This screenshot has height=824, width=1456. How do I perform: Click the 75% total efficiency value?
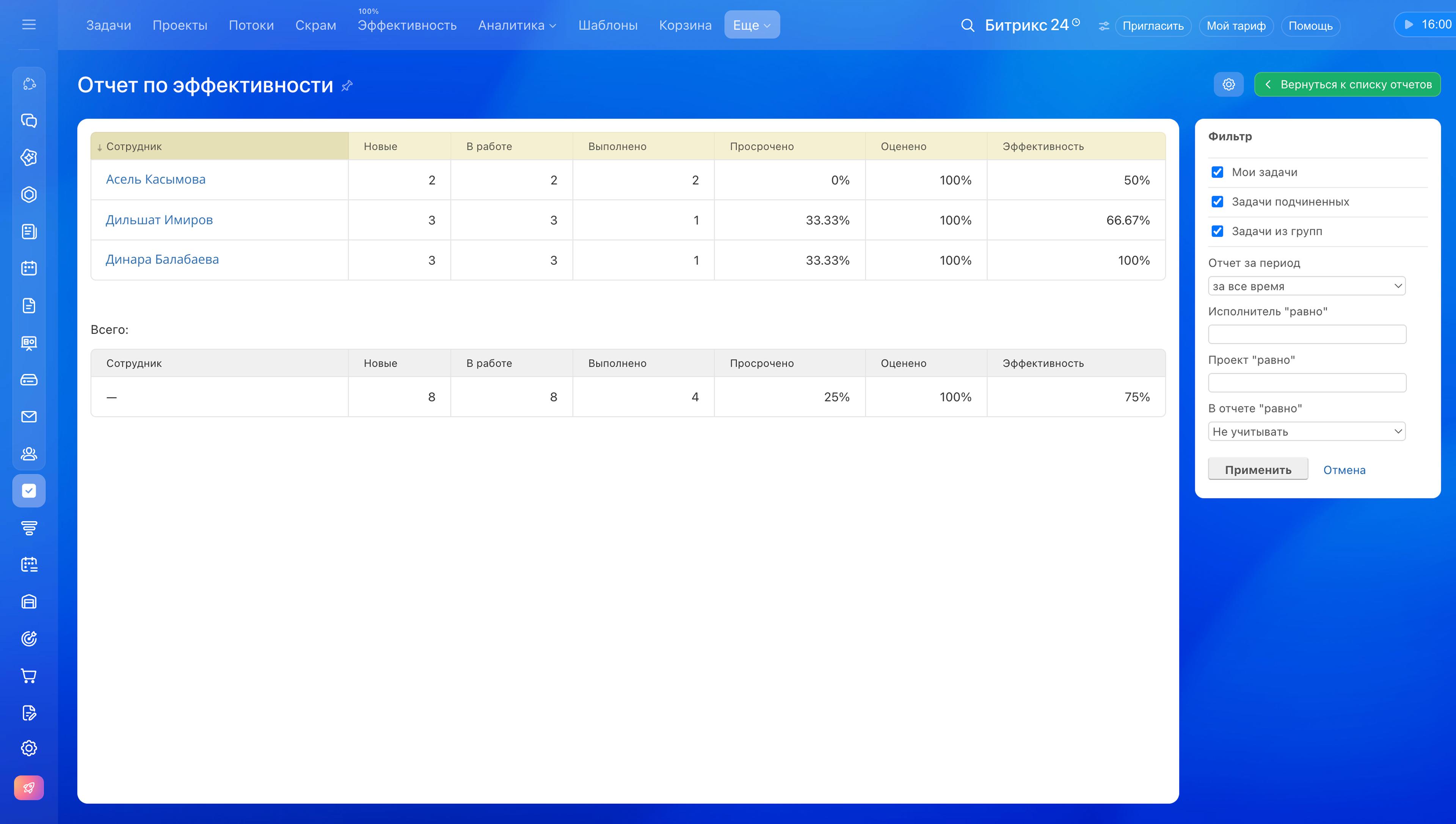pyautogui.click(x=1137, y=397)
